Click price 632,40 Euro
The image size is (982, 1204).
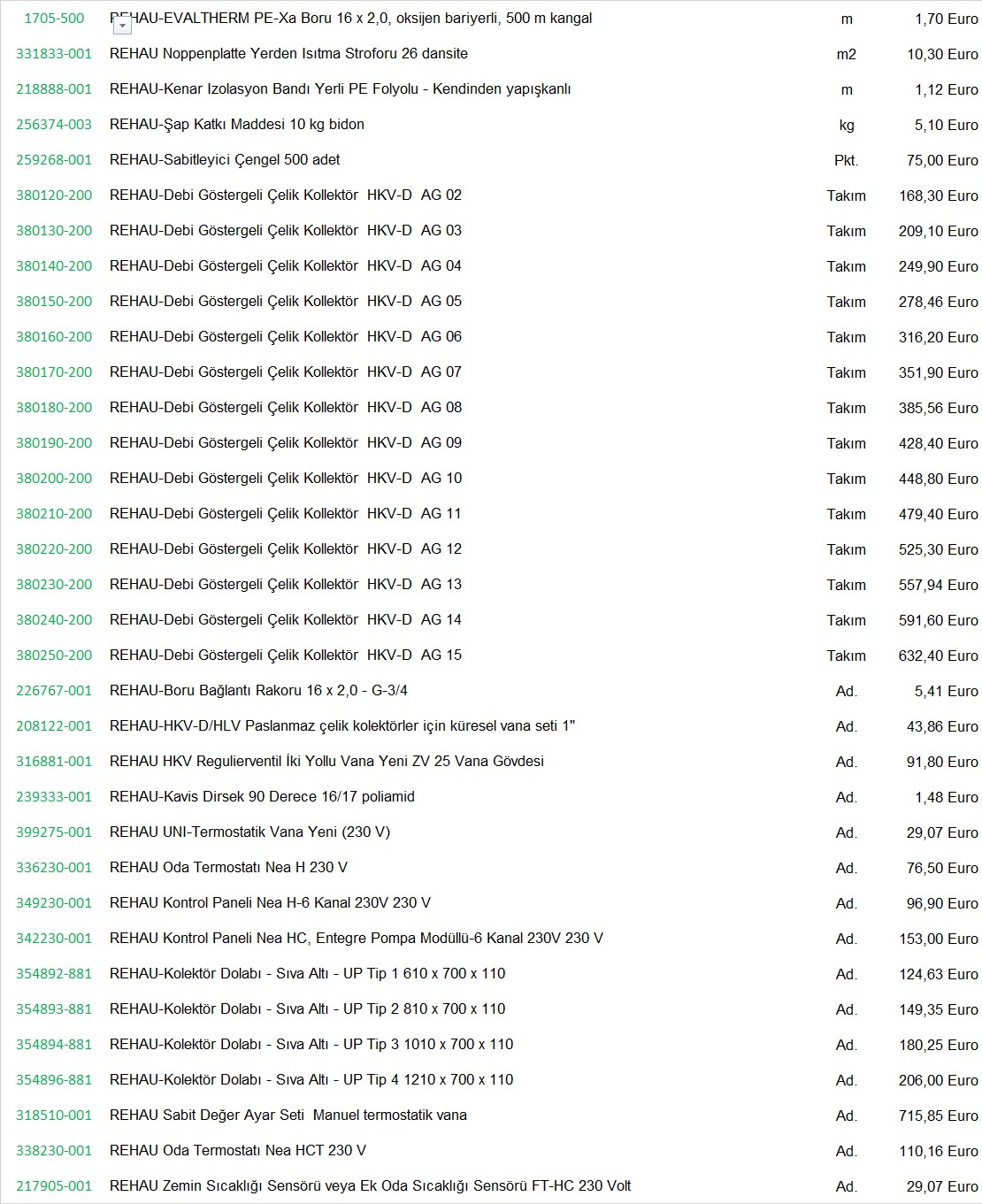tap(939, 656)
